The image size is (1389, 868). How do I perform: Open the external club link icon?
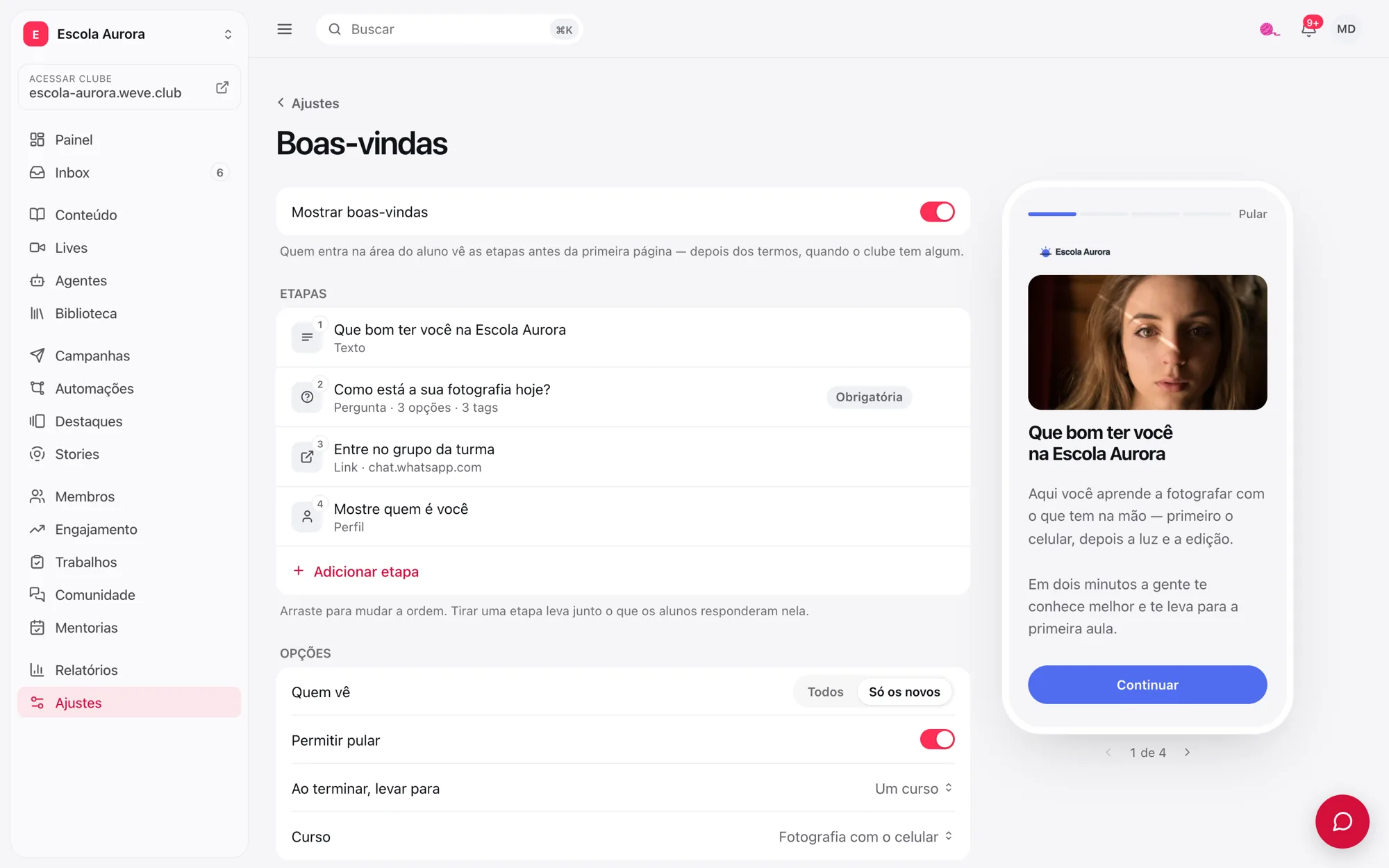[222, 87]
